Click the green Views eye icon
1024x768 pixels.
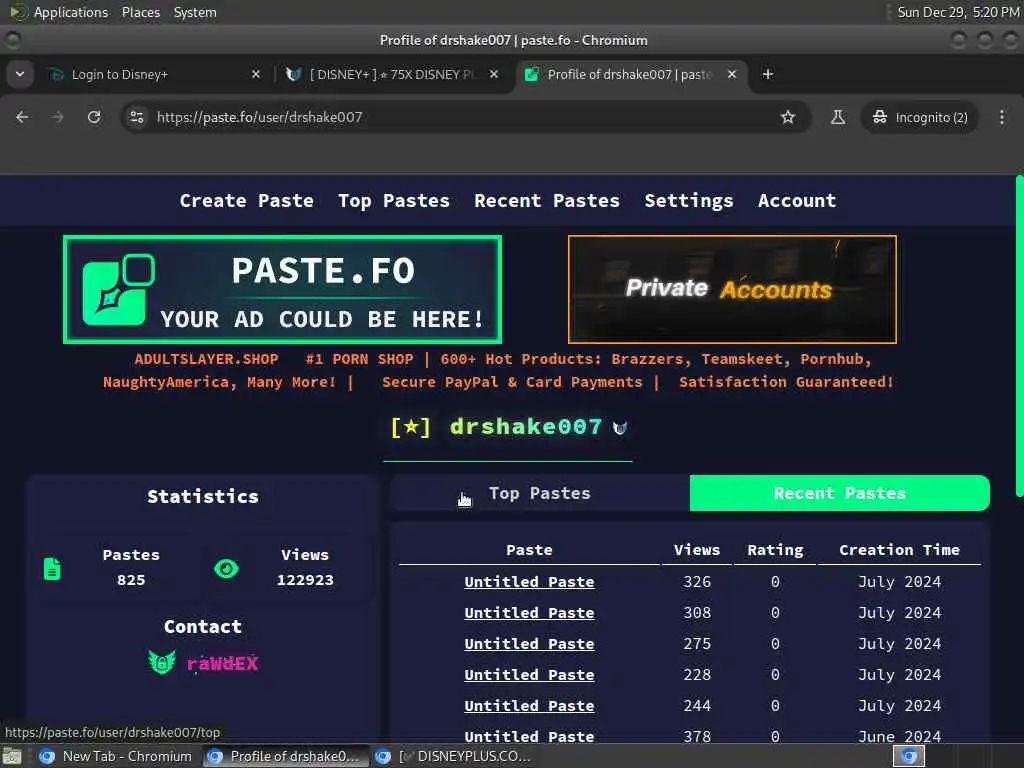pyautogui.click(x=226, y=568)
